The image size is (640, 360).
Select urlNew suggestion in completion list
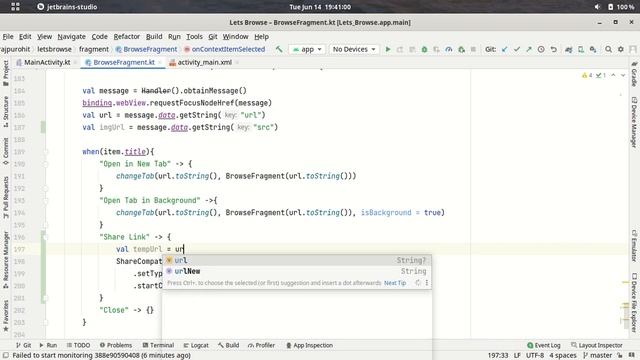click(297, 271)
